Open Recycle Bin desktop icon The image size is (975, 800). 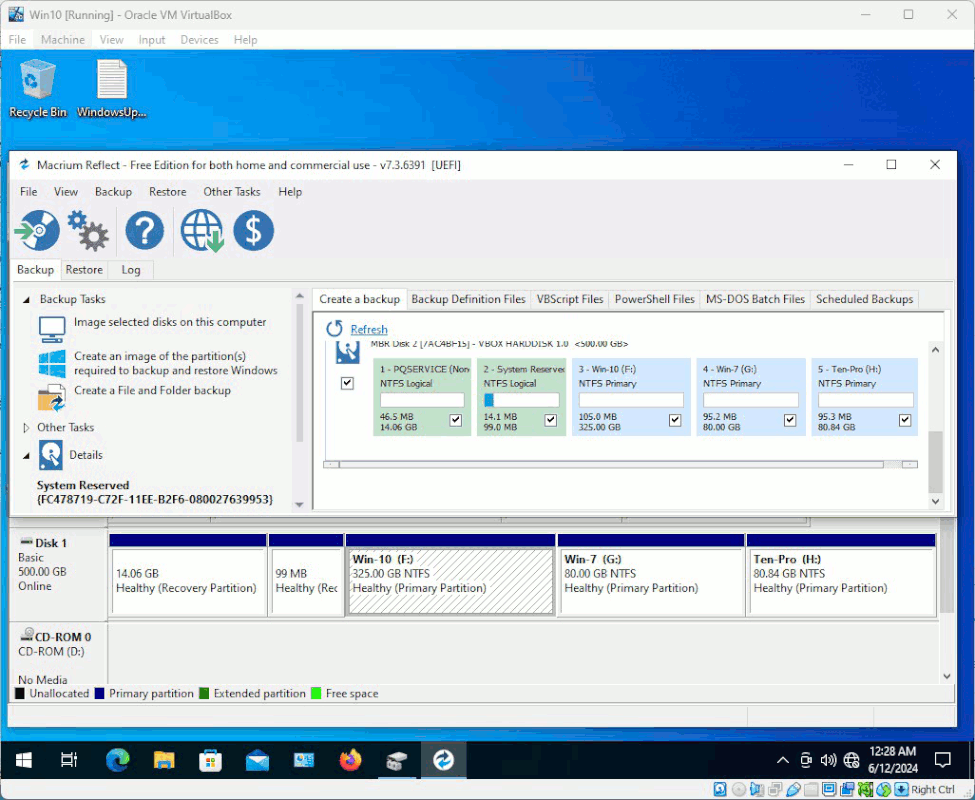[37, 88]
